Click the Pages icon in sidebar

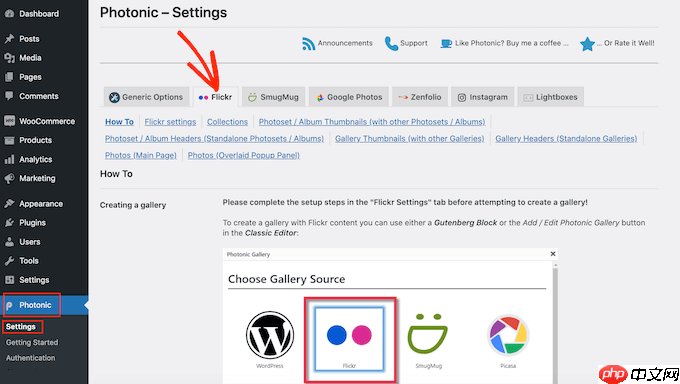tap(9, 77)
